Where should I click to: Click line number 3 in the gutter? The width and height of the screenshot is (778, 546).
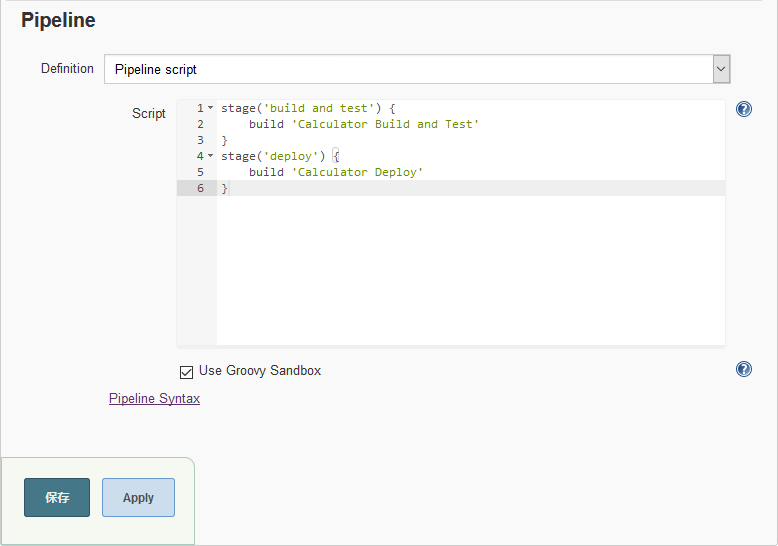[200, 140]
